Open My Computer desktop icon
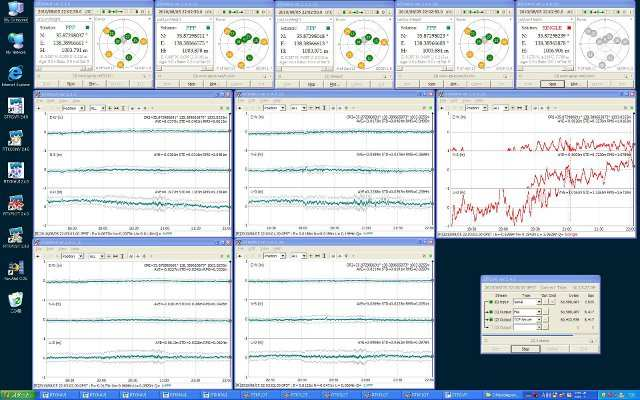Viewport: 640px width, 400px height. [x=16, y=11]
